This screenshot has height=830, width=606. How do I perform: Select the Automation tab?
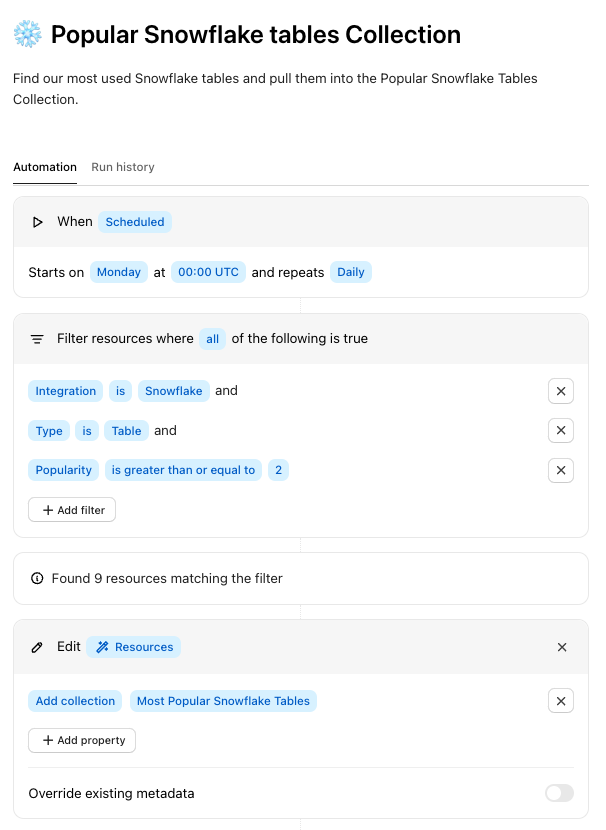tap(45, 167)
